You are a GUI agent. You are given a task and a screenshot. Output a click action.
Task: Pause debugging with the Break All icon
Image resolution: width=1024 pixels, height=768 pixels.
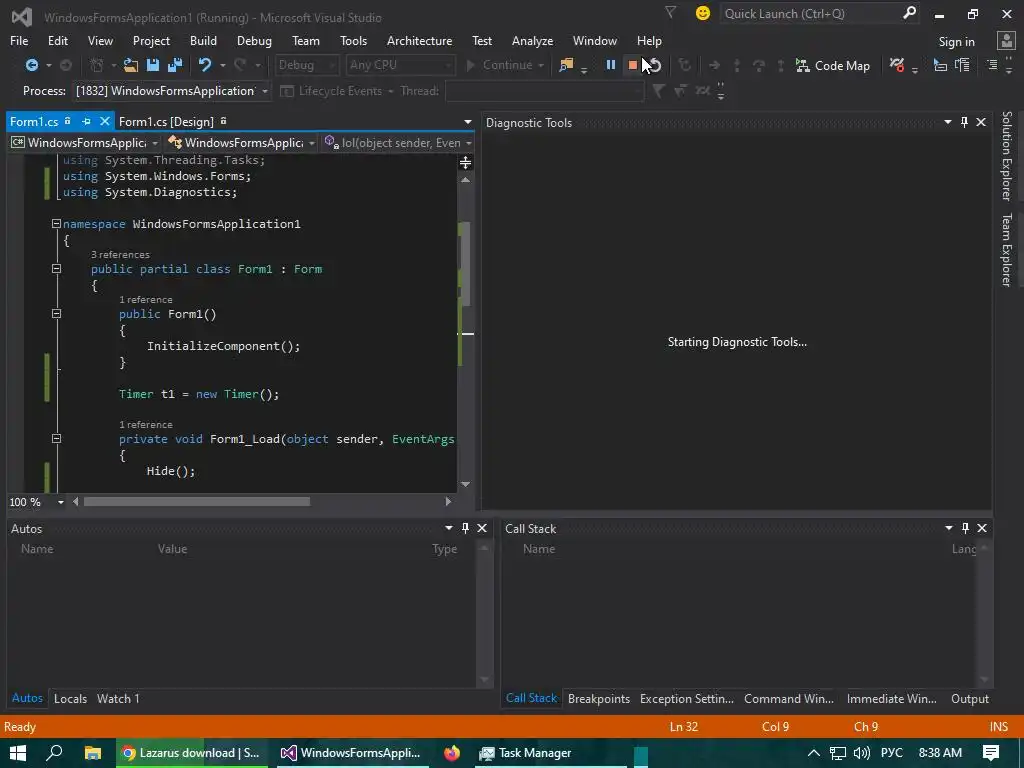click(x=611, y=65)
